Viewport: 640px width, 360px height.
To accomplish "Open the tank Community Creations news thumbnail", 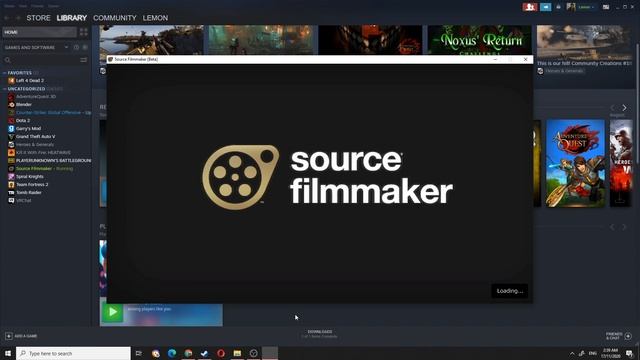I will click(x=584, y=42).
